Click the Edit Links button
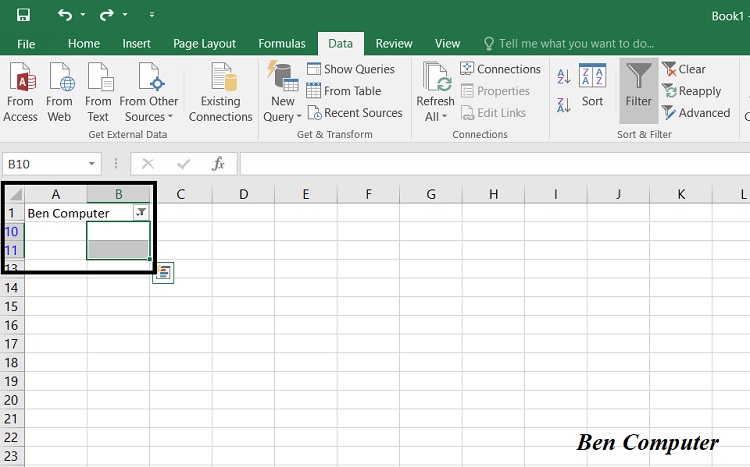This screenshot has width=750, height=467. [x=493, y=113]
